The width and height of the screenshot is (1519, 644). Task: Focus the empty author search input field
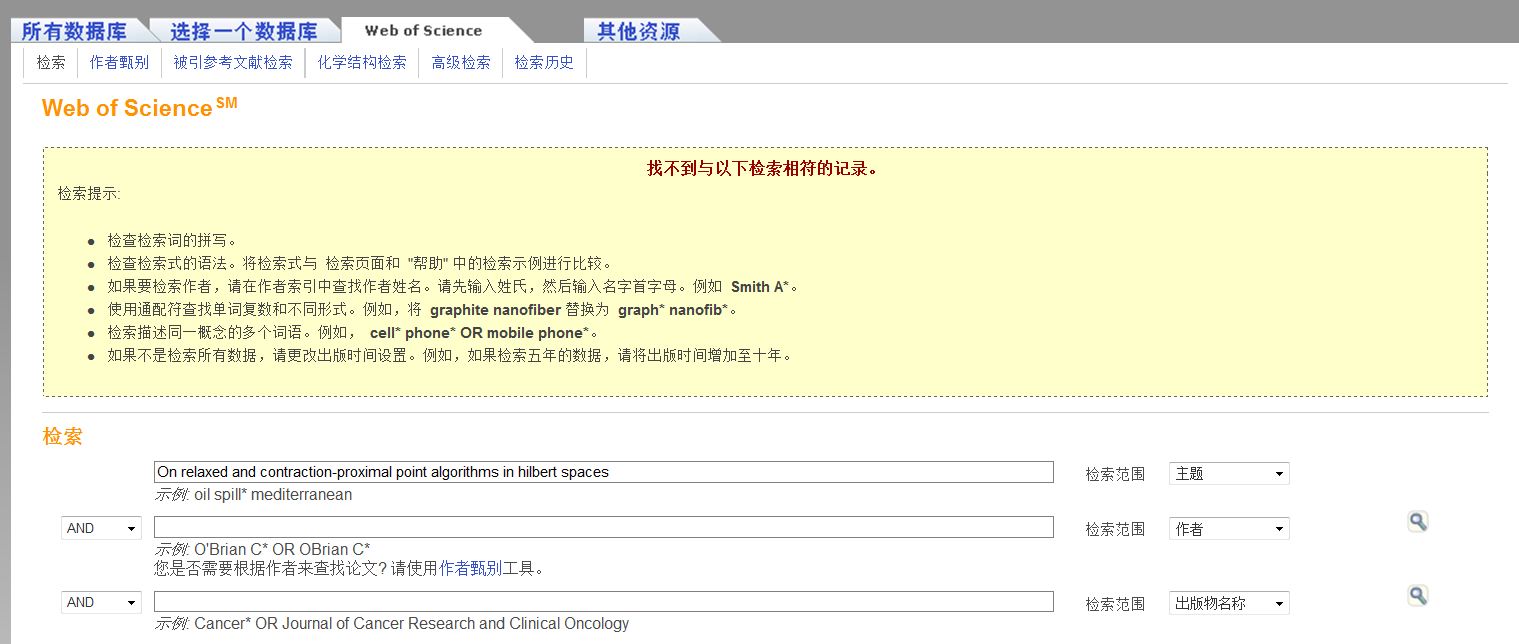click(x=604, y=527)
